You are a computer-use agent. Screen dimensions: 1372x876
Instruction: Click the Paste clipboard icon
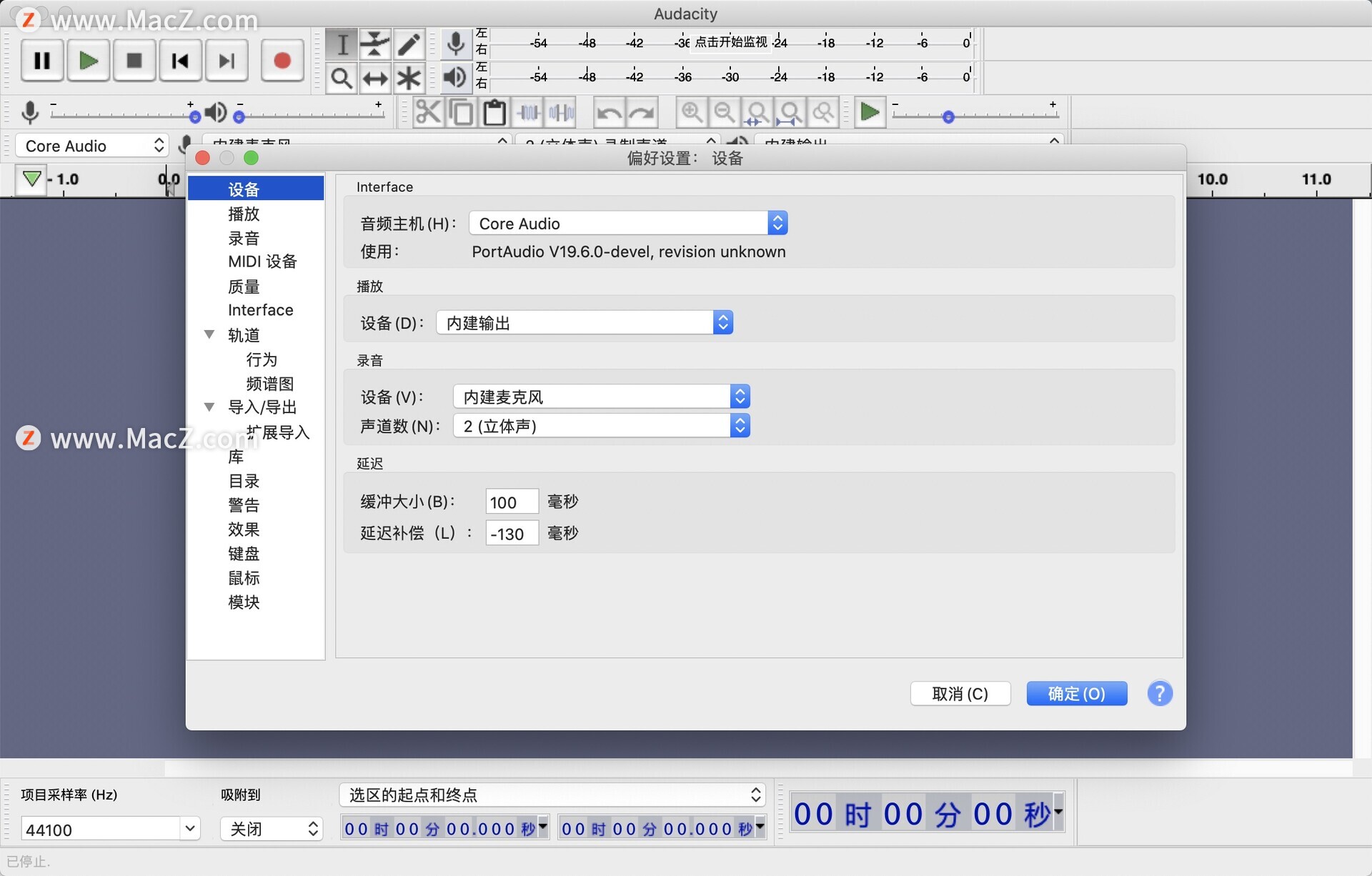pyautogui.click(x=494, y=113)
